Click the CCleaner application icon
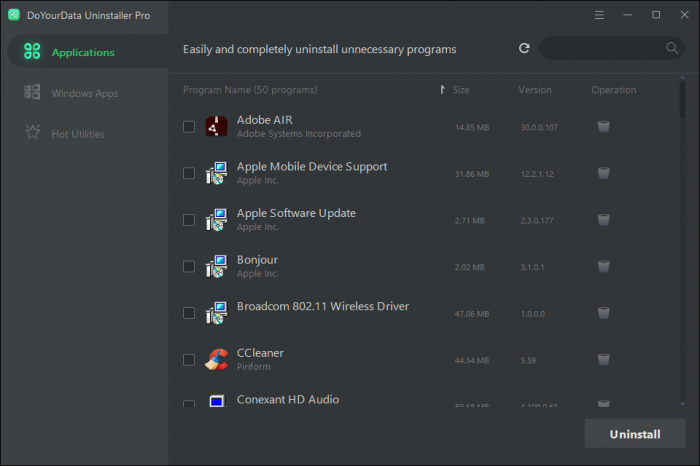This screenshot has width=700, height=466. click(217, 360)
